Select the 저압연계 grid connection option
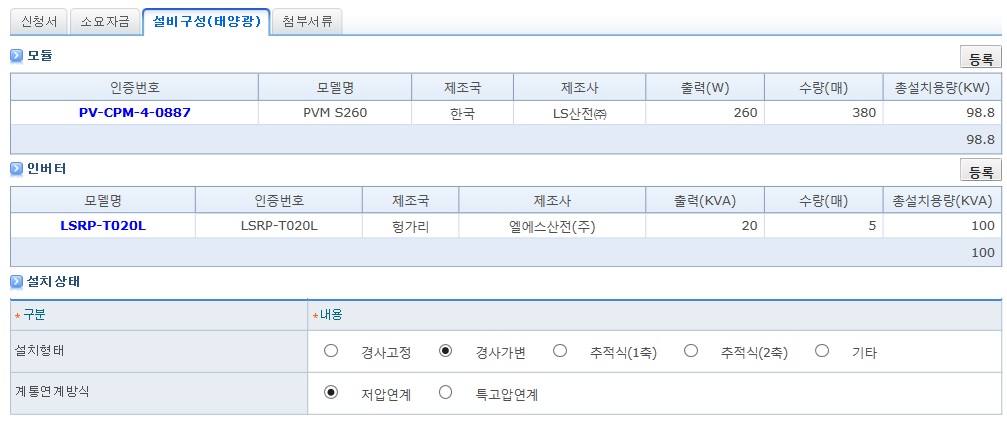This screenshot has width=1007, height=430. pyautogui.click(x=331, y=393)
